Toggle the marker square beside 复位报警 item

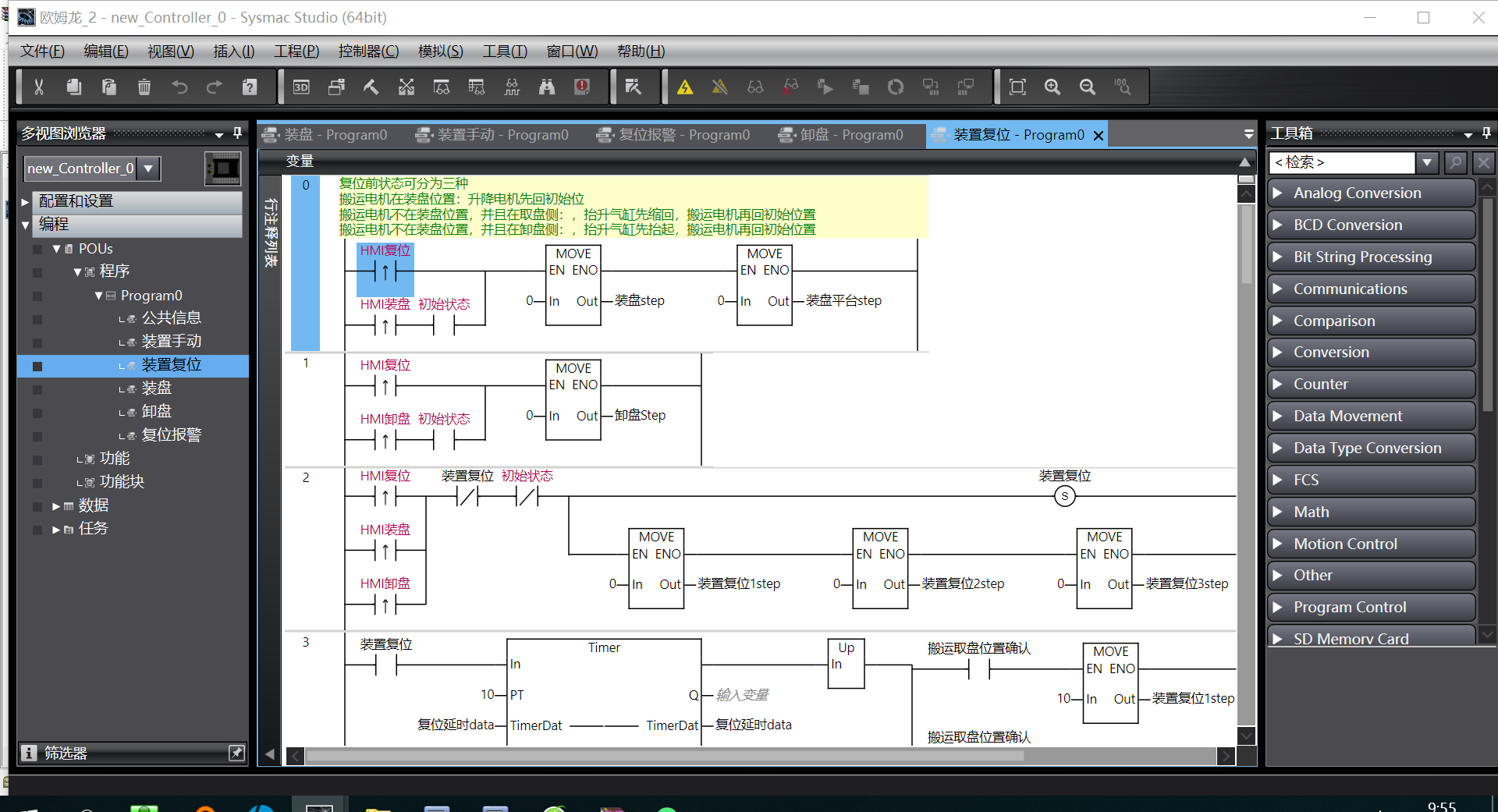(37, 435)
